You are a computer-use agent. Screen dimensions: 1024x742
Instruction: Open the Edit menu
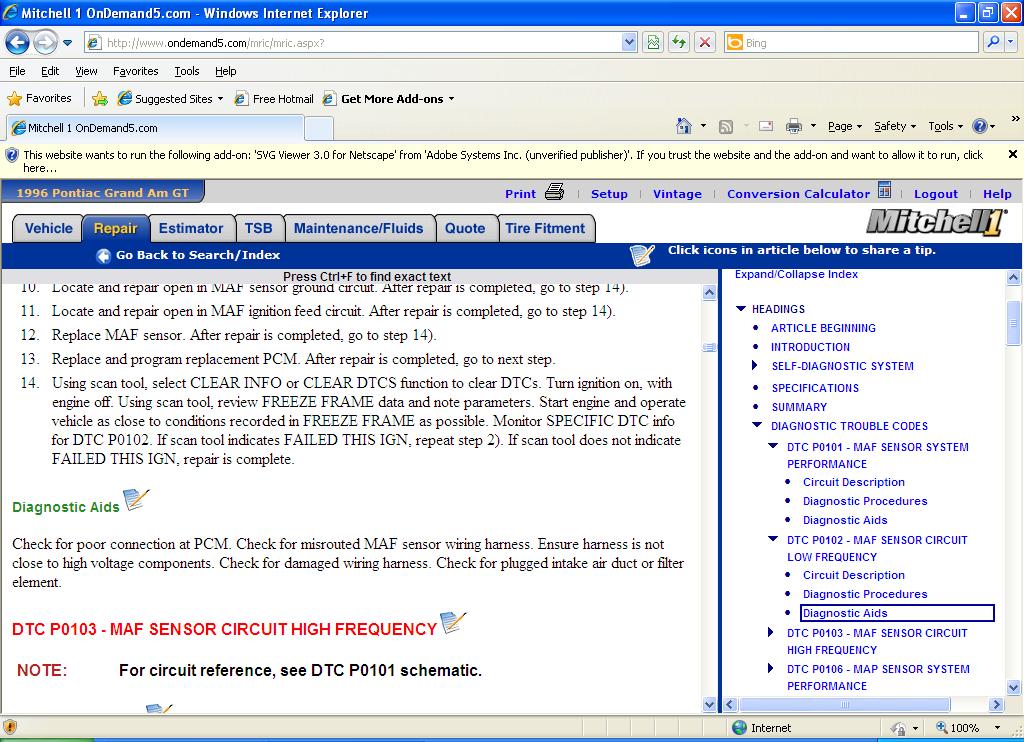(x=50, y=71)
